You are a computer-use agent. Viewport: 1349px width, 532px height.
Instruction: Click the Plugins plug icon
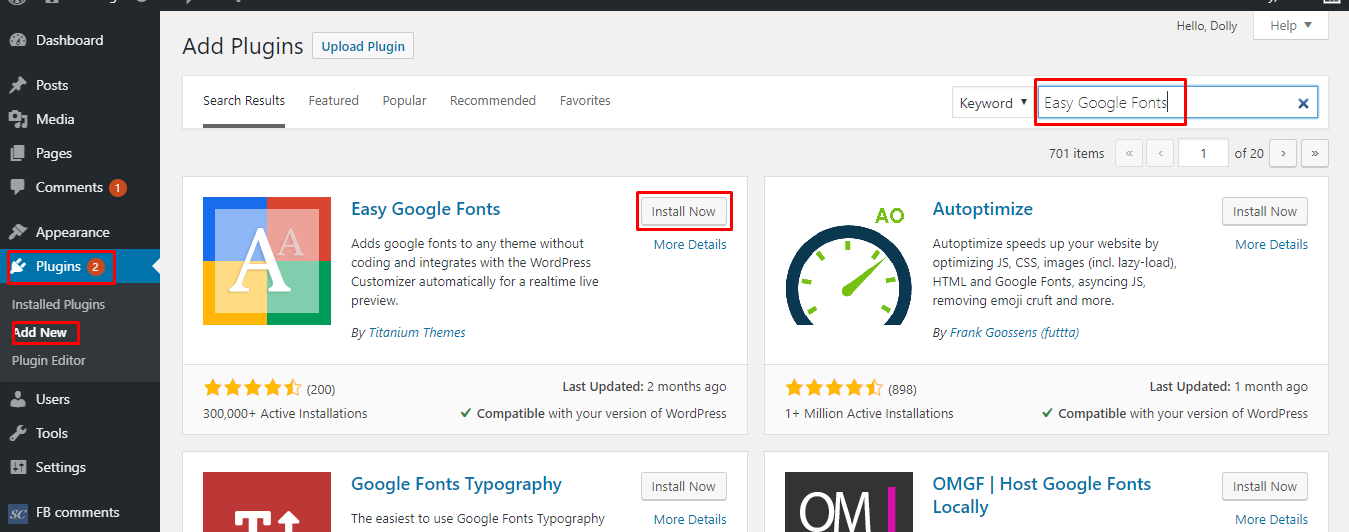18,266
